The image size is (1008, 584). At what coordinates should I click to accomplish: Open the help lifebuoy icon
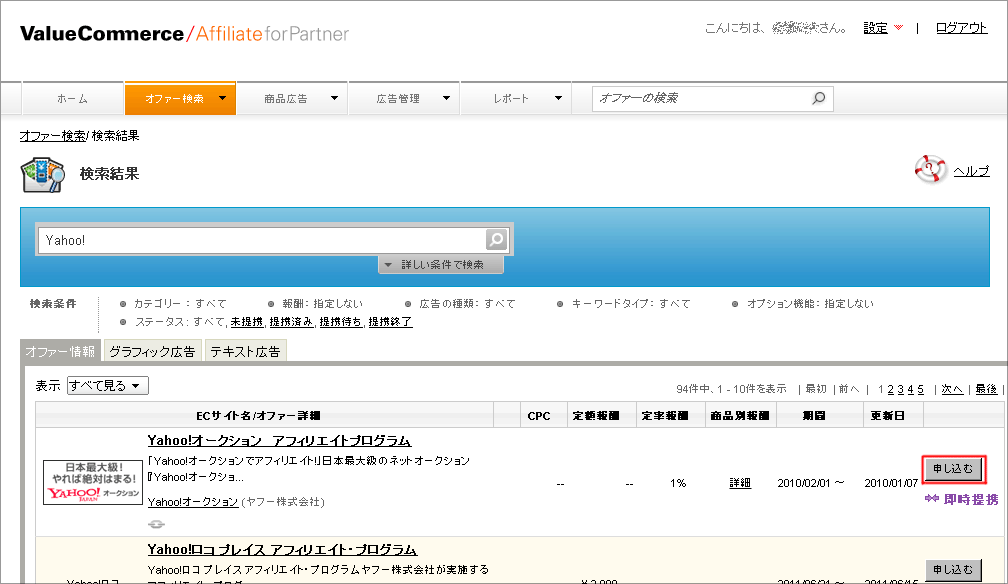930,169
